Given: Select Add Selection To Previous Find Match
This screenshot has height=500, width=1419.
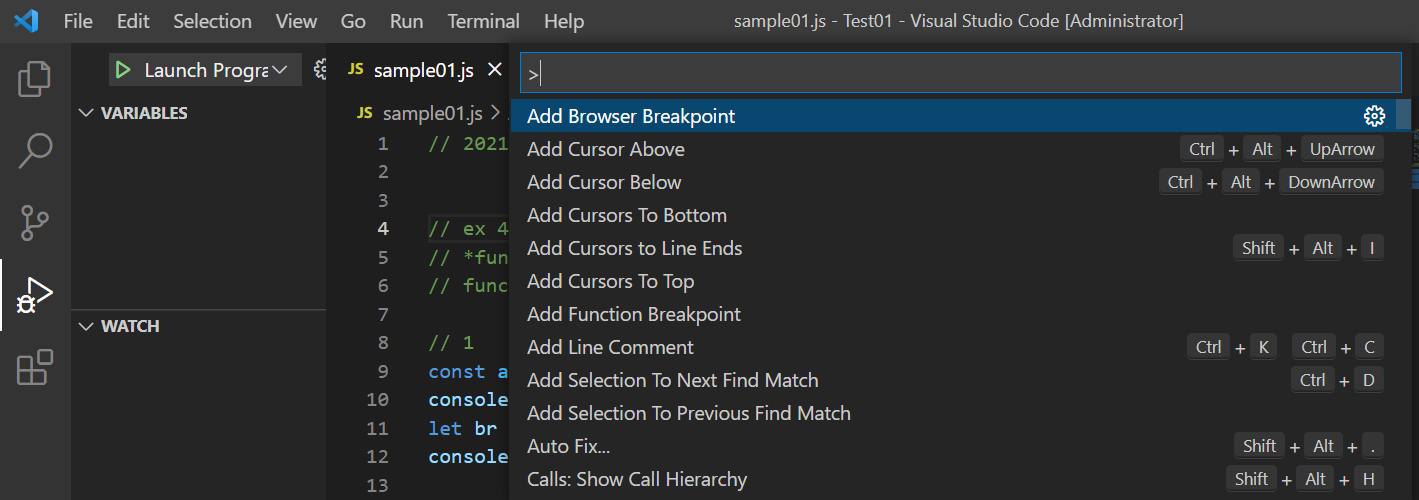Looking at the screenshot, I should [x=954, y=413].
